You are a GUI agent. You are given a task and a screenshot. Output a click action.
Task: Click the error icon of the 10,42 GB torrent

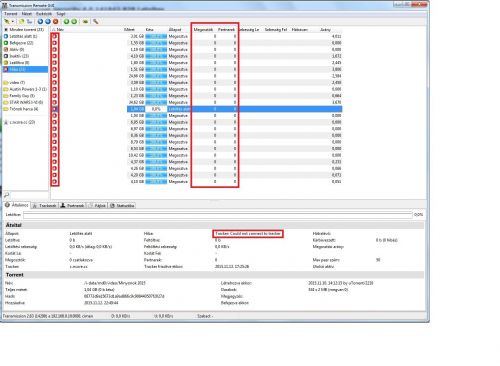[55, 155]
